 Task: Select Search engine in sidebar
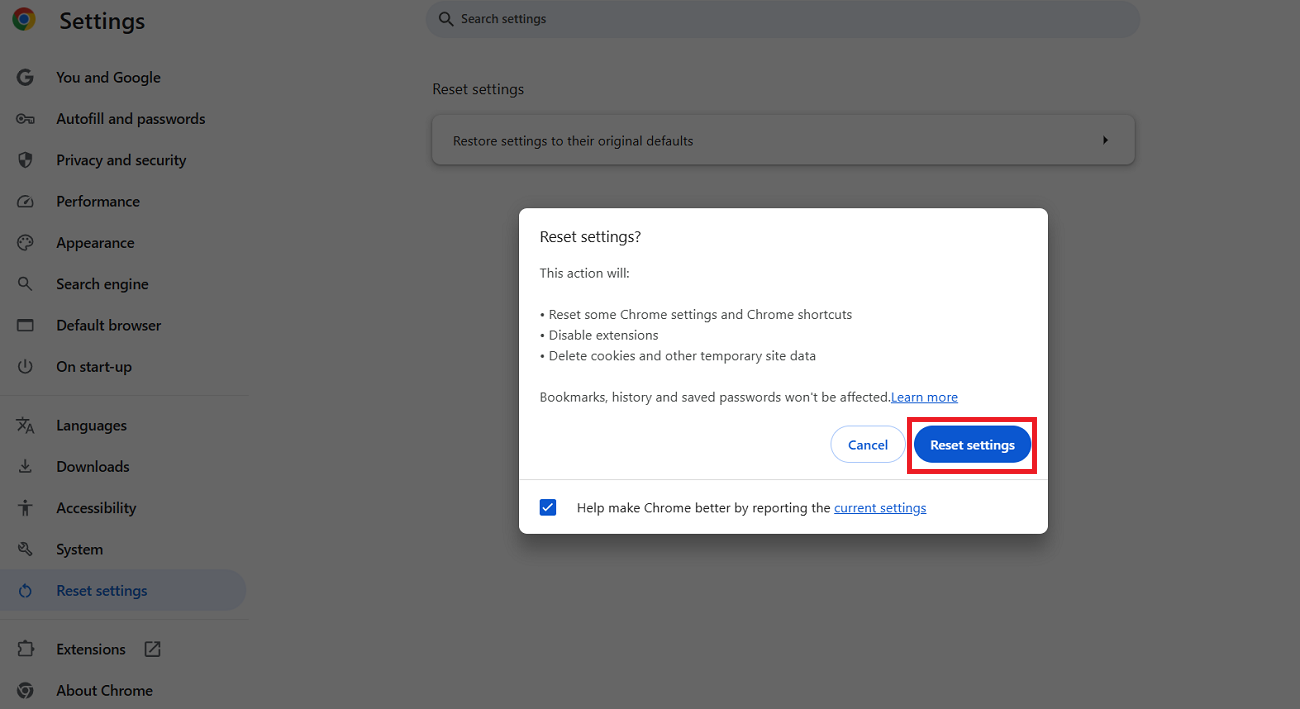102,284
